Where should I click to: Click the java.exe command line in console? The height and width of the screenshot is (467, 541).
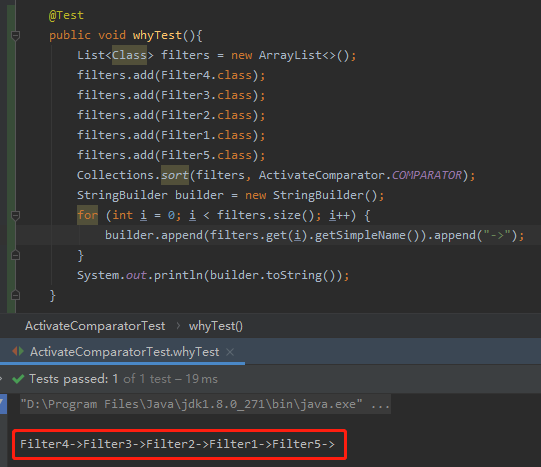(x=205, y=404)
